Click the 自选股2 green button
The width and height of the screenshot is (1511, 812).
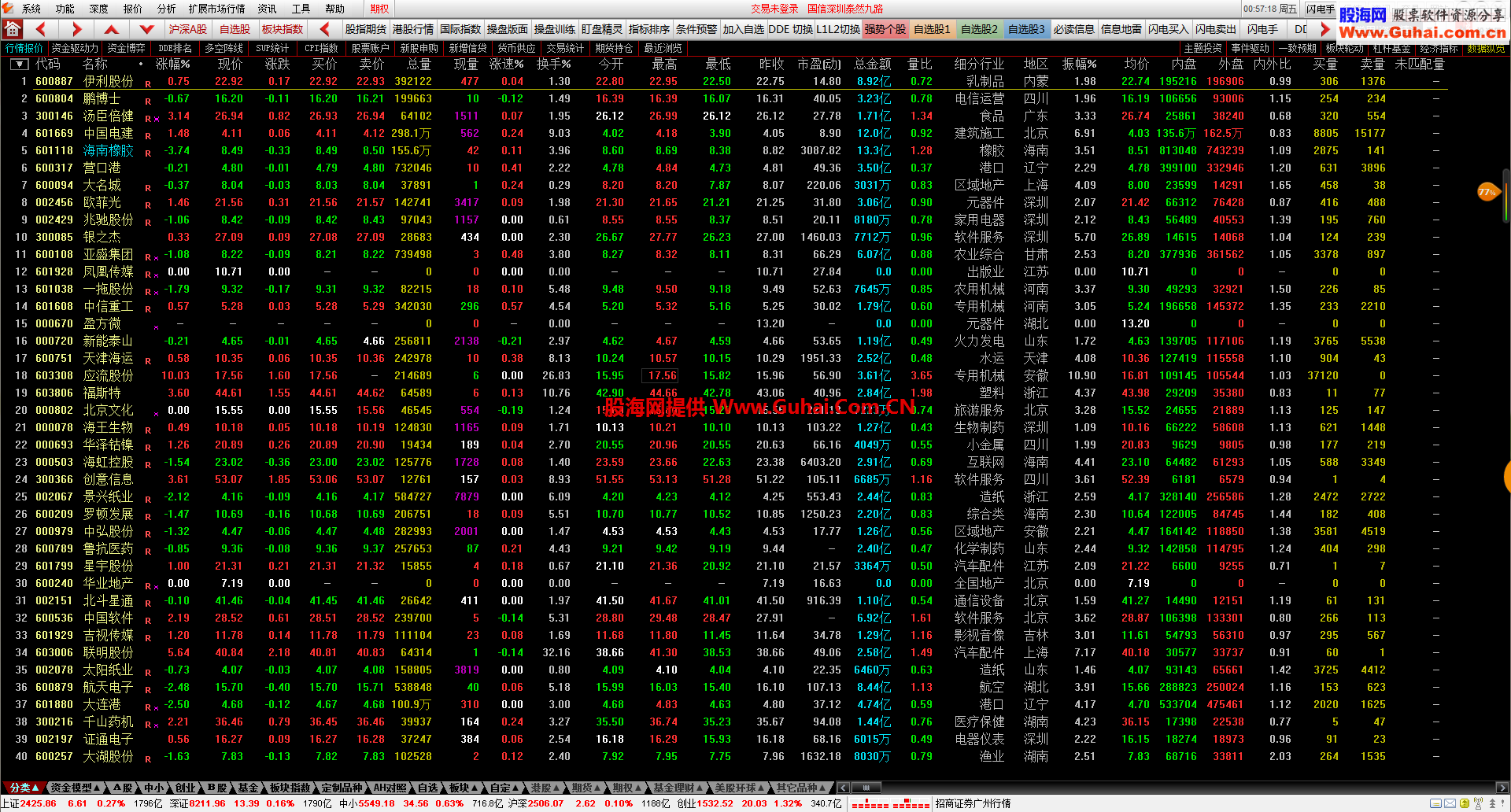click(x=979, y=29)
